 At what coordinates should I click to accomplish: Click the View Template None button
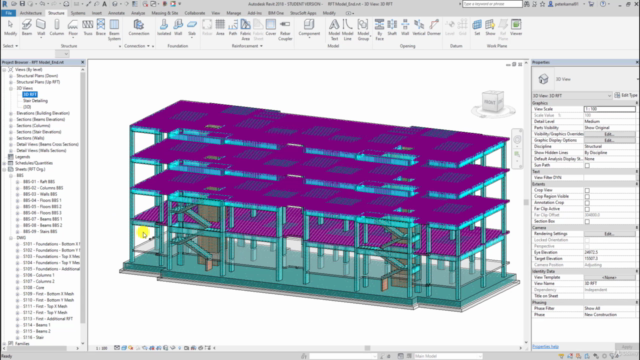pos(609,278)
